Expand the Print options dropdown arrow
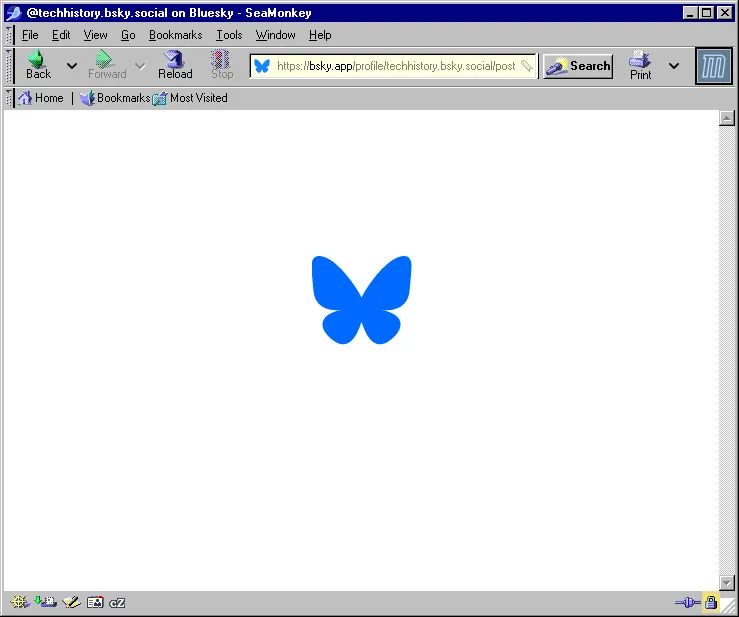The width and height of the screenshot is (739, 617). point(674,66)
